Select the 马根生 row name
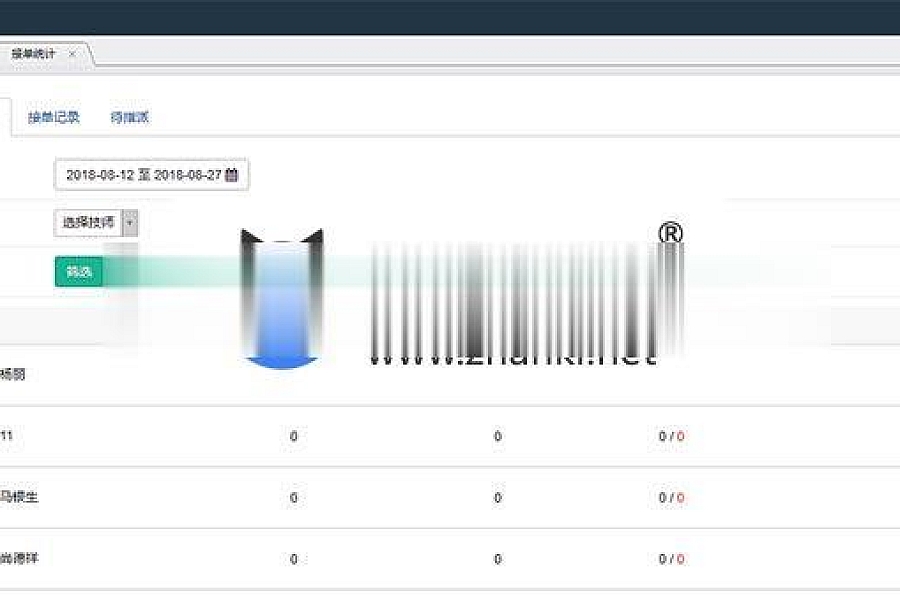The image size is (900, 600). click(19, 497)
